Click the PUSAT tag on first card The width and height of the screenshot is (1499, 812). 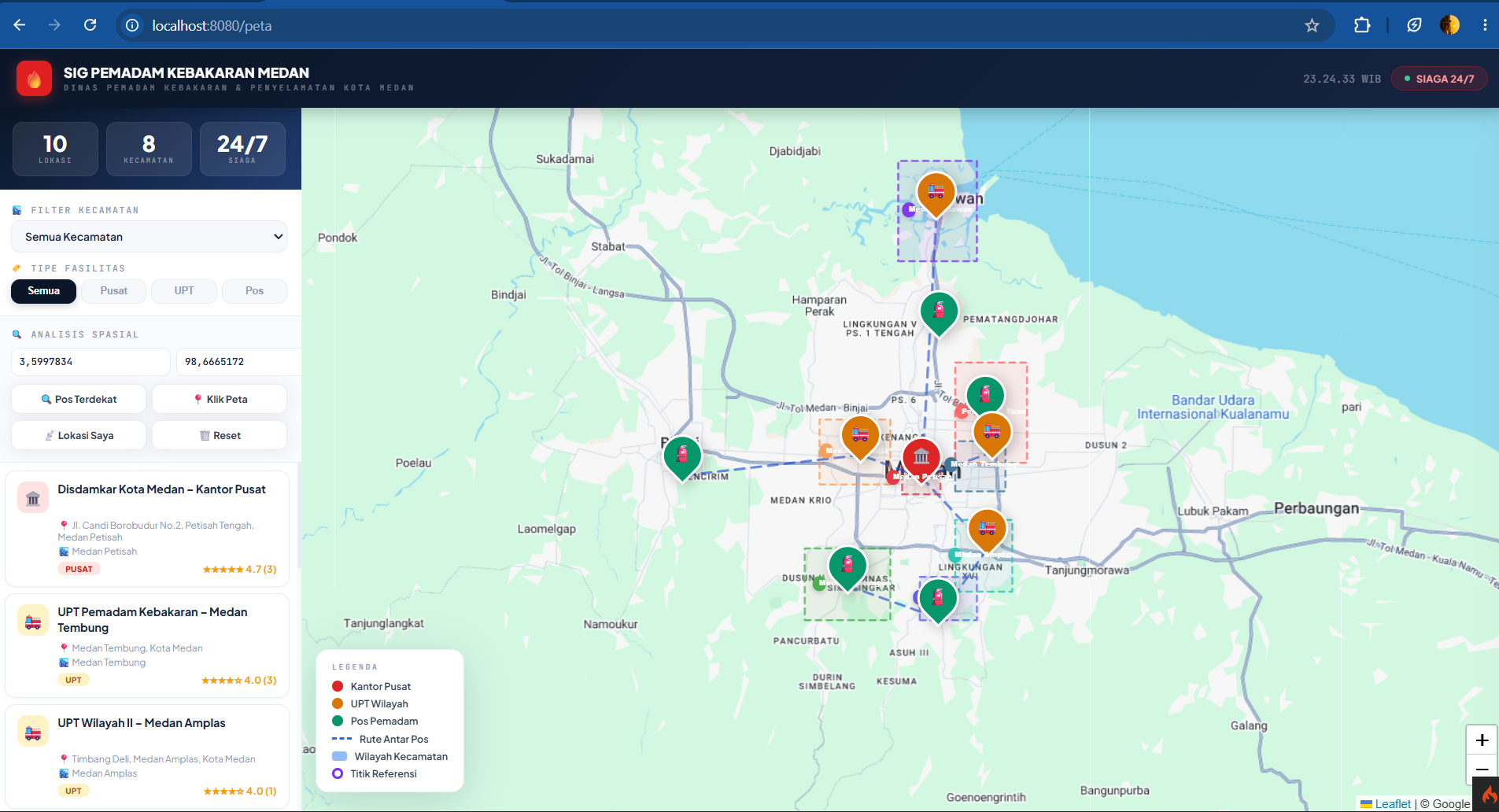[x=79, y=569]
